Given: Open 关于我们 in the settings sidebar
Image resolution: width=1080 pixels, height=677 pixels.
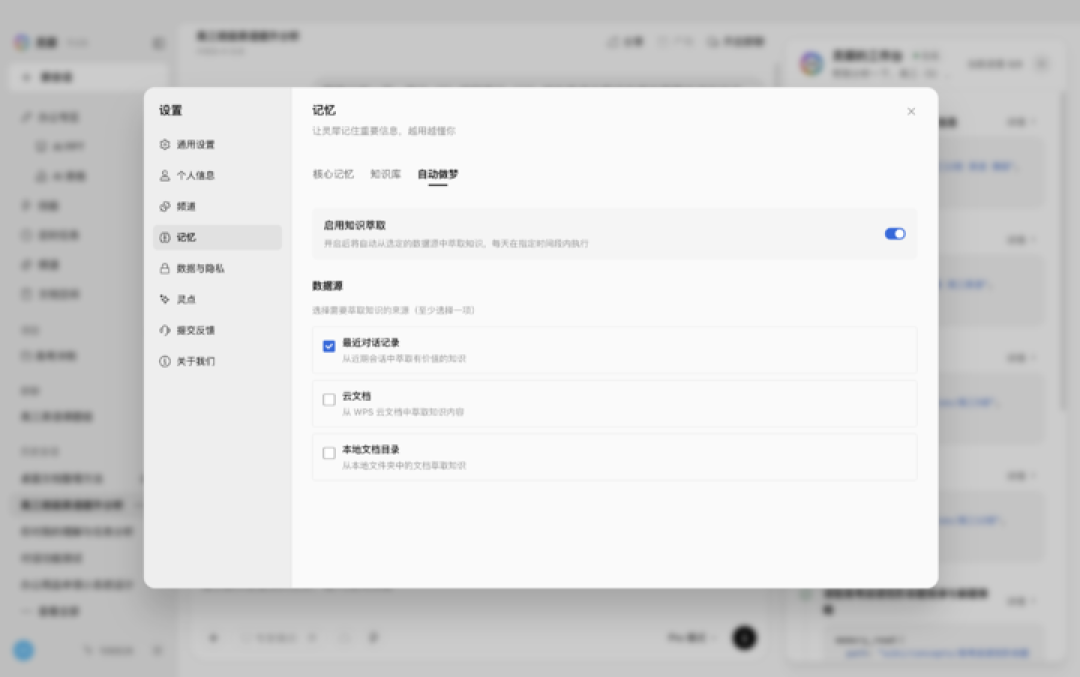Looking at the screenshot, I should [x=217, y=362].
